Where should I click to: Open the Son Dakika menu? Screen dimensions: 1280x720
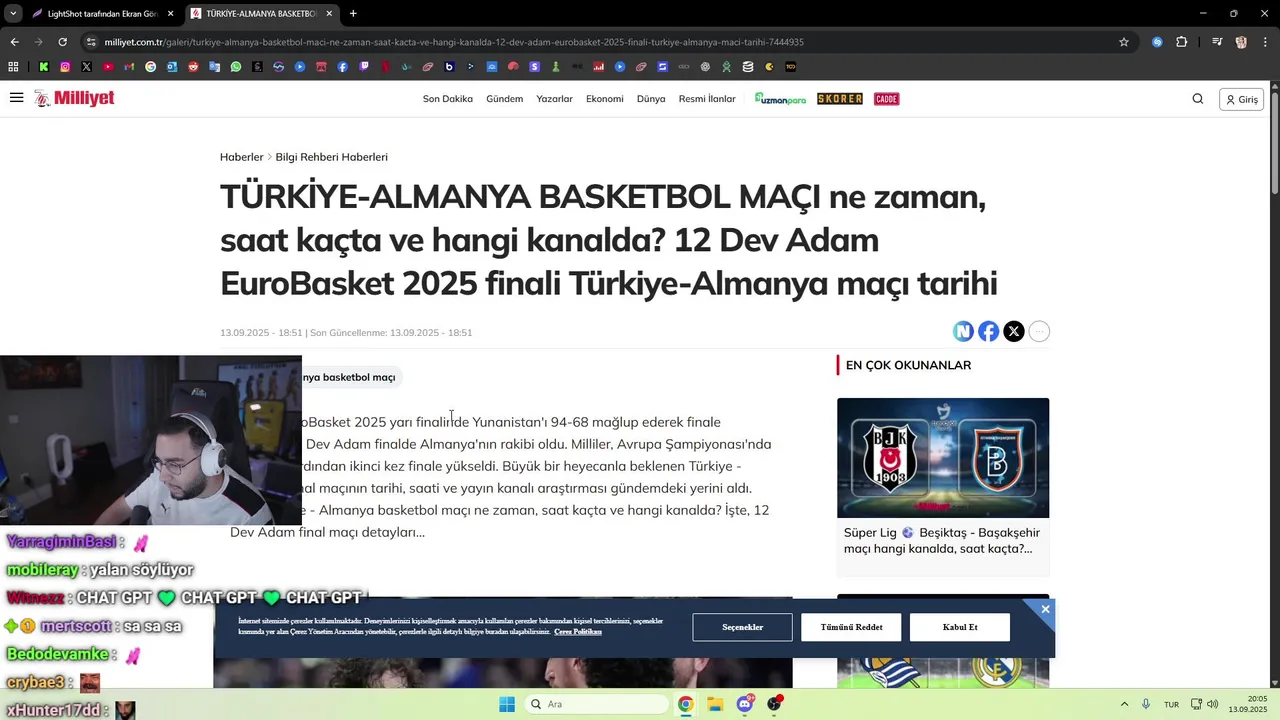point(447,99)
